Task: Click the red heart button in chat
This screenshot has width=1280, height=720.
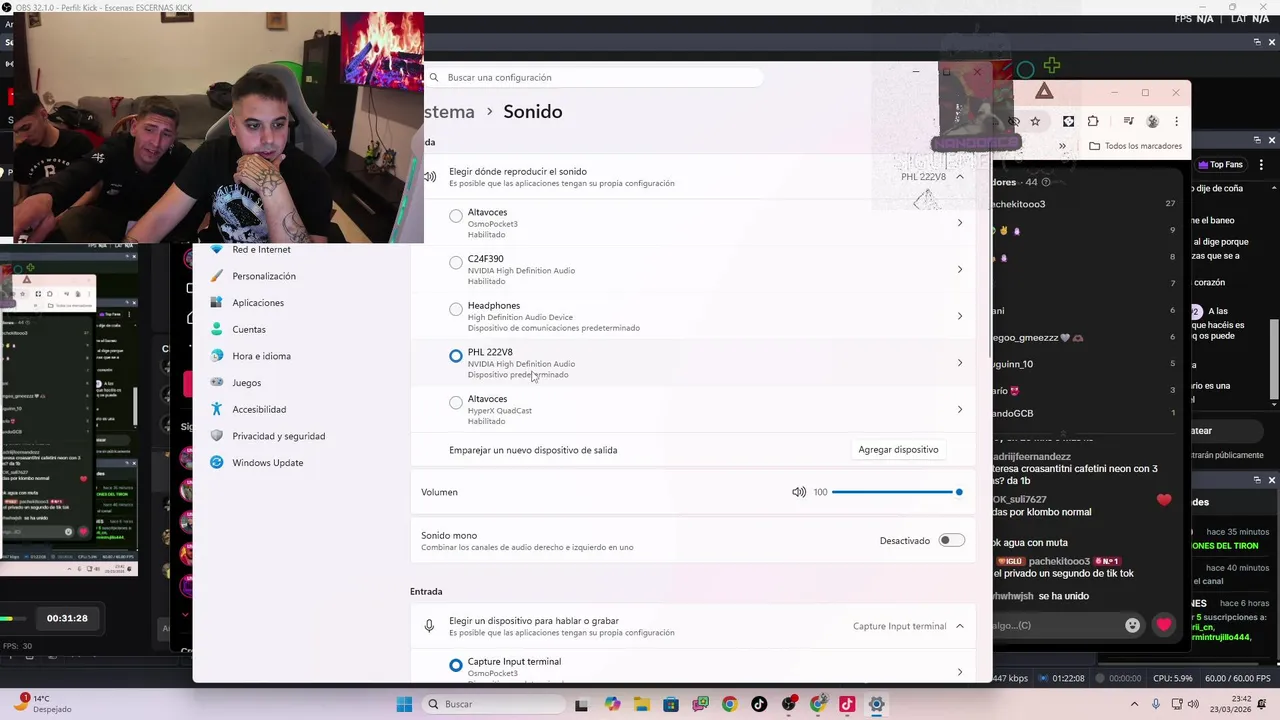Action: [1163, 625]
